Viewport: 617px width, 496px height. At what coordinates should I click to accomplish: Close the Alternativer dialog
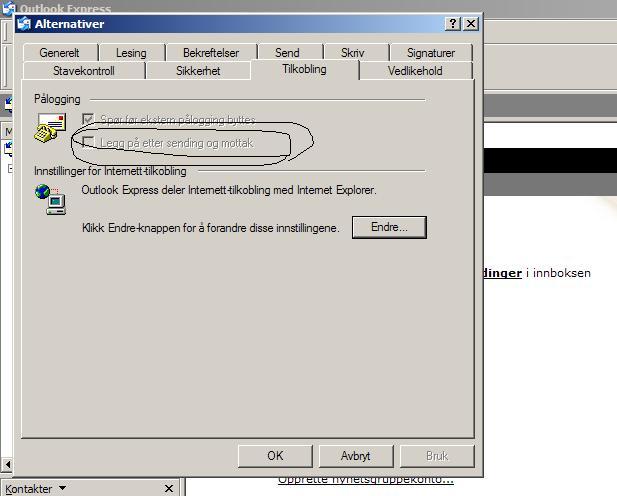471,24
